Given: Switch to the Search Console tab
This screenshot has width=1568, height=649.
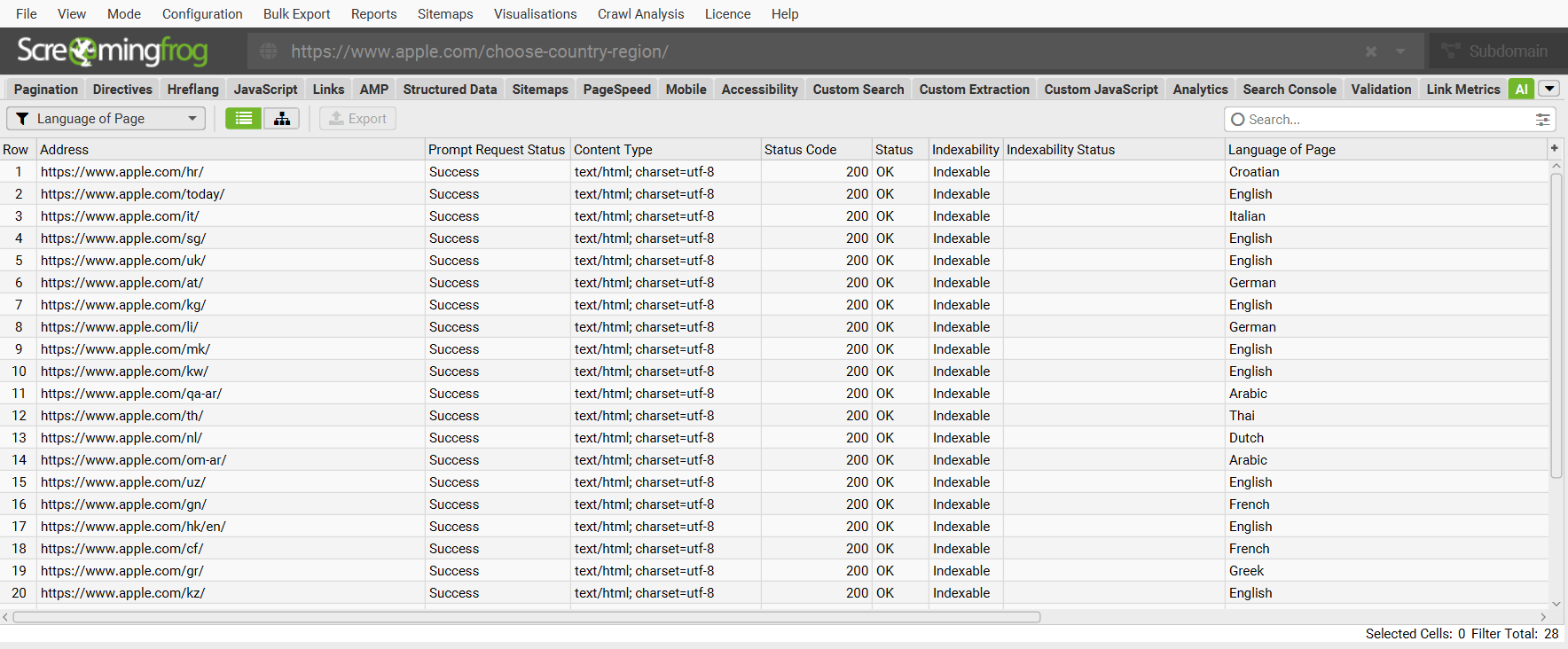Looking at the screenshot, I should click(1290, 90).
